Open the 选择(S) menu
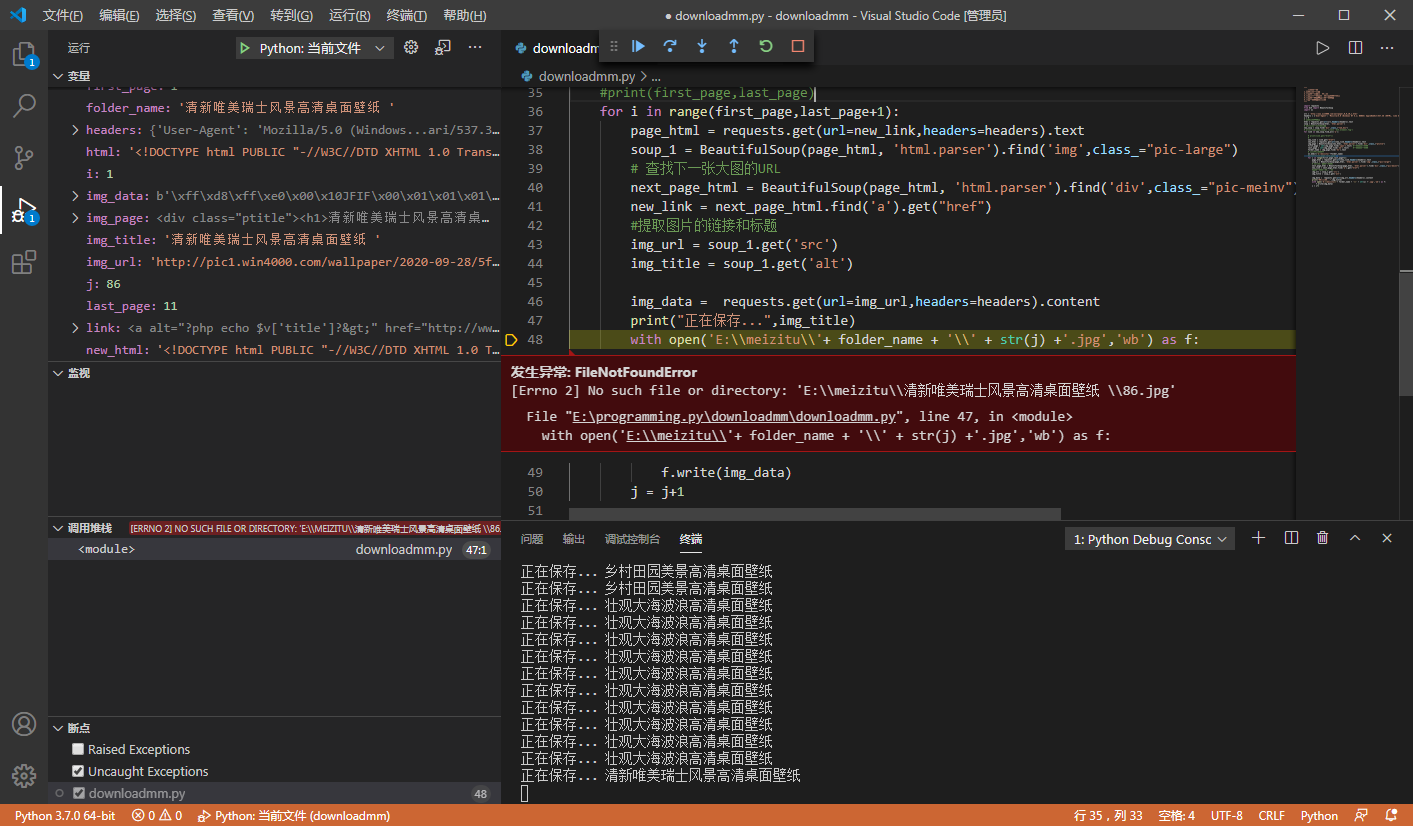Image resolution: width=1413 pixels, height=826 pixels. coord(176,16)
